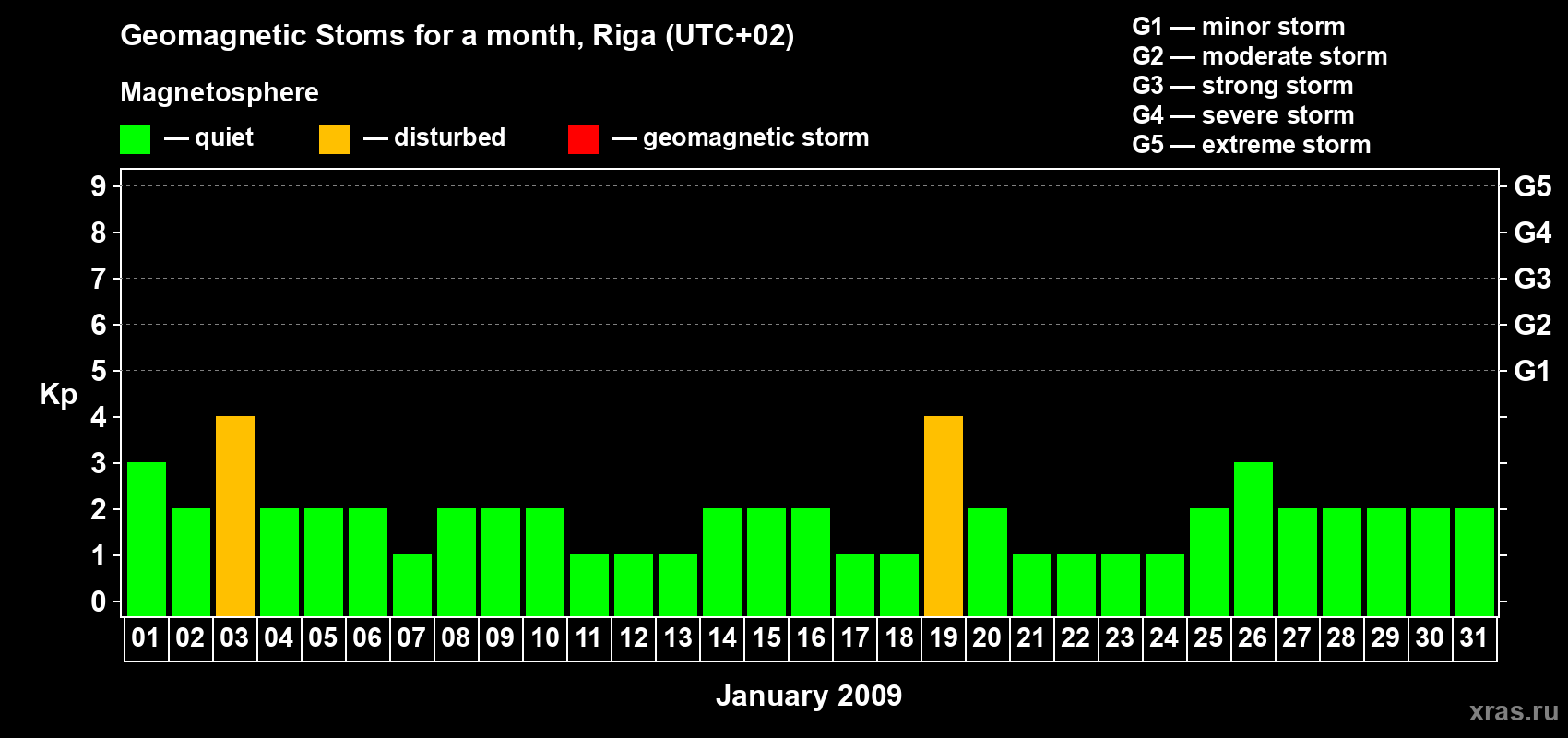
Task: Click the Kp value 5 axis tick label
Action: pos(99,371)
